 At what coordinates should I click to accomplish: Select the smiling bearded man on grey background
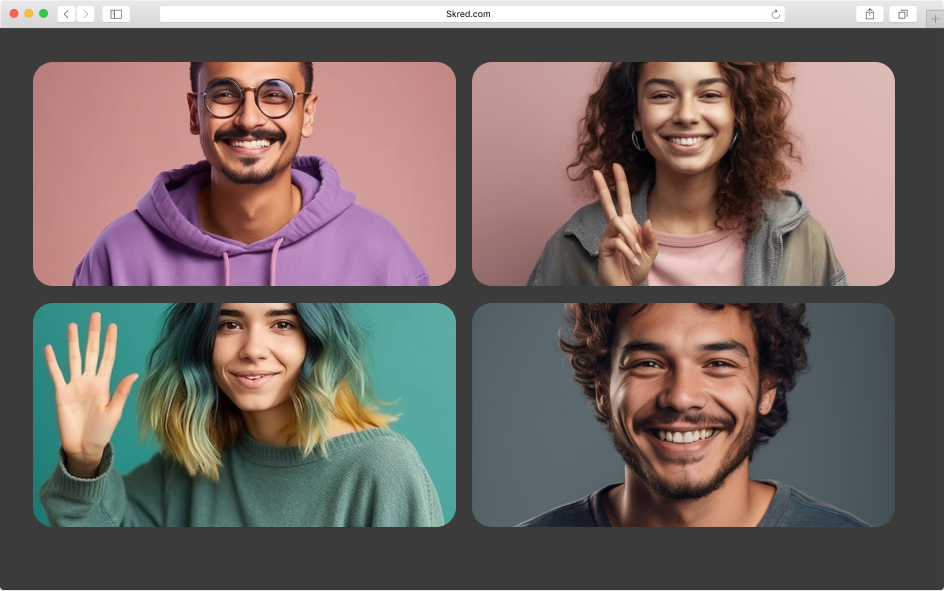[683, 415]
